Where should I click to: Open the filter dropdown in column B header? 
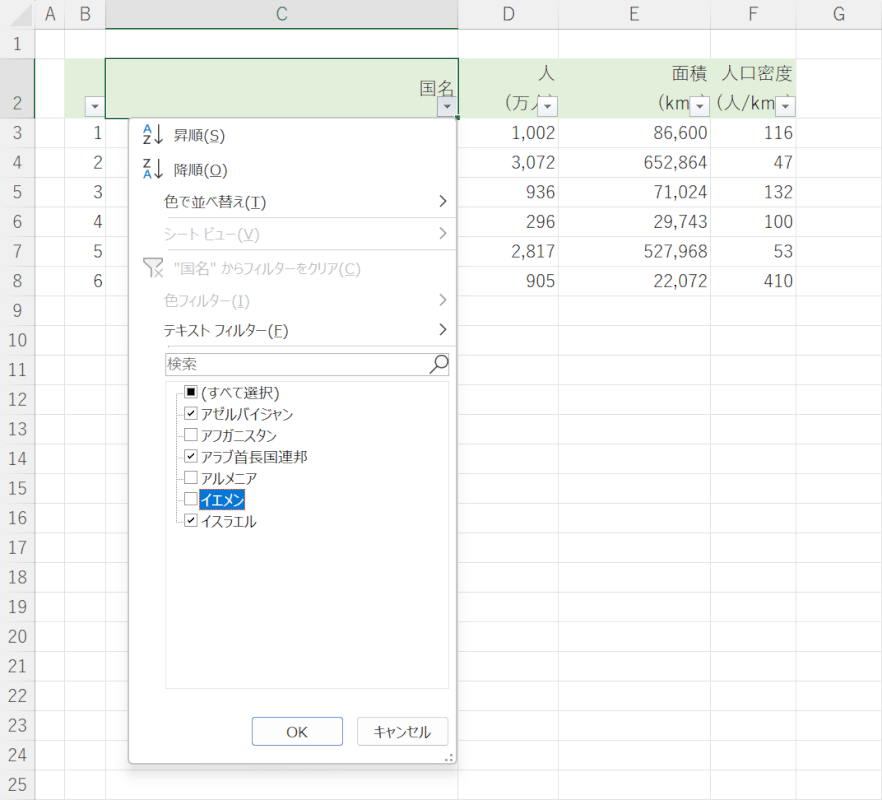pyautogui.click(x=94, y=106)
